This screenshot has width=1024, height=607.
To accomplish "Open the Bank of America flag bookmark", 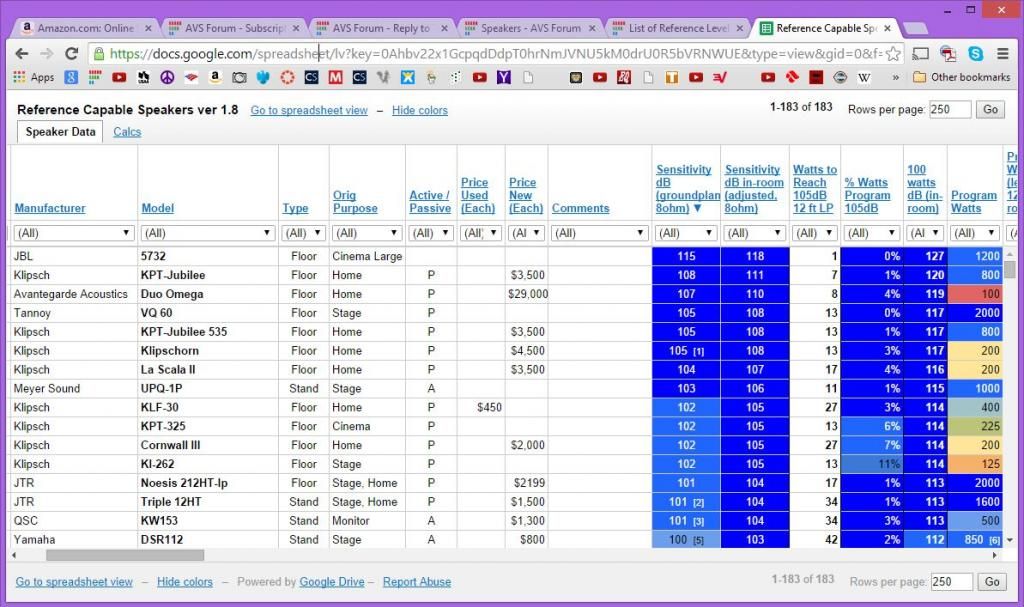I will pyautogui.click(x=191, y=77).
